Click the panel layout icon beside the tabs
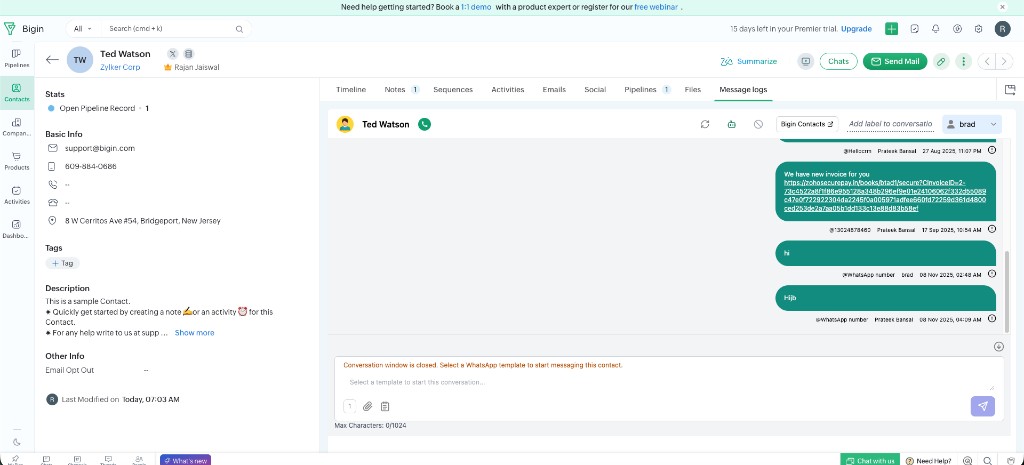Image resolution: width=1024 pixels, height=465 pixels. pyautogui.click(x=1010, y=89)
